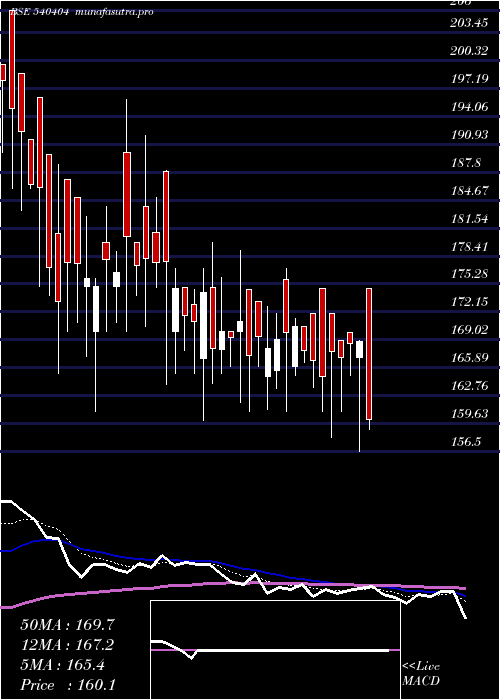Screen dimensions: 500x700
Task: Click the 181.54 price axis label
Action: 469,219
